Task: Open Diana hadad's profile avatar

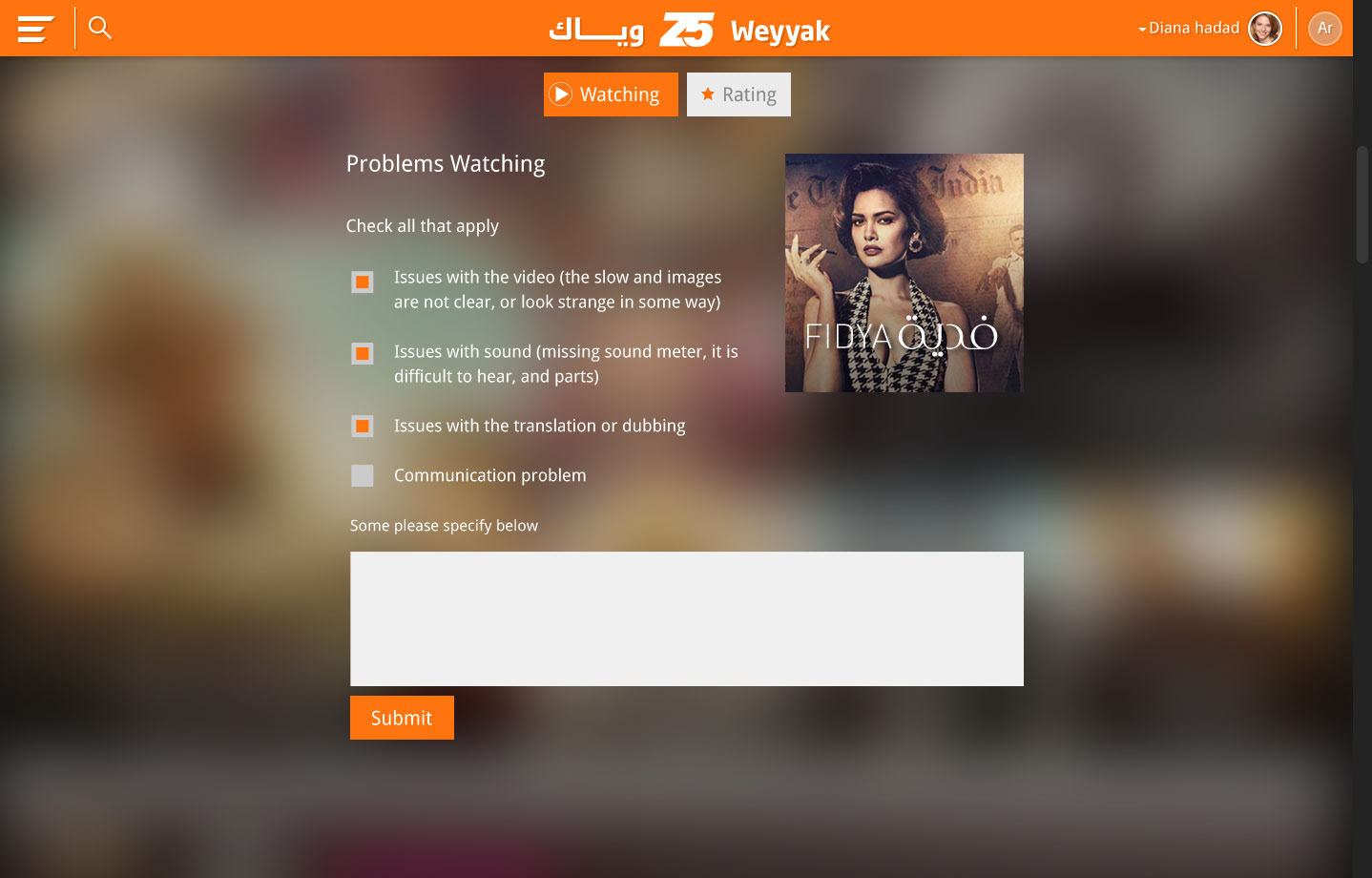Action: 1265,29
